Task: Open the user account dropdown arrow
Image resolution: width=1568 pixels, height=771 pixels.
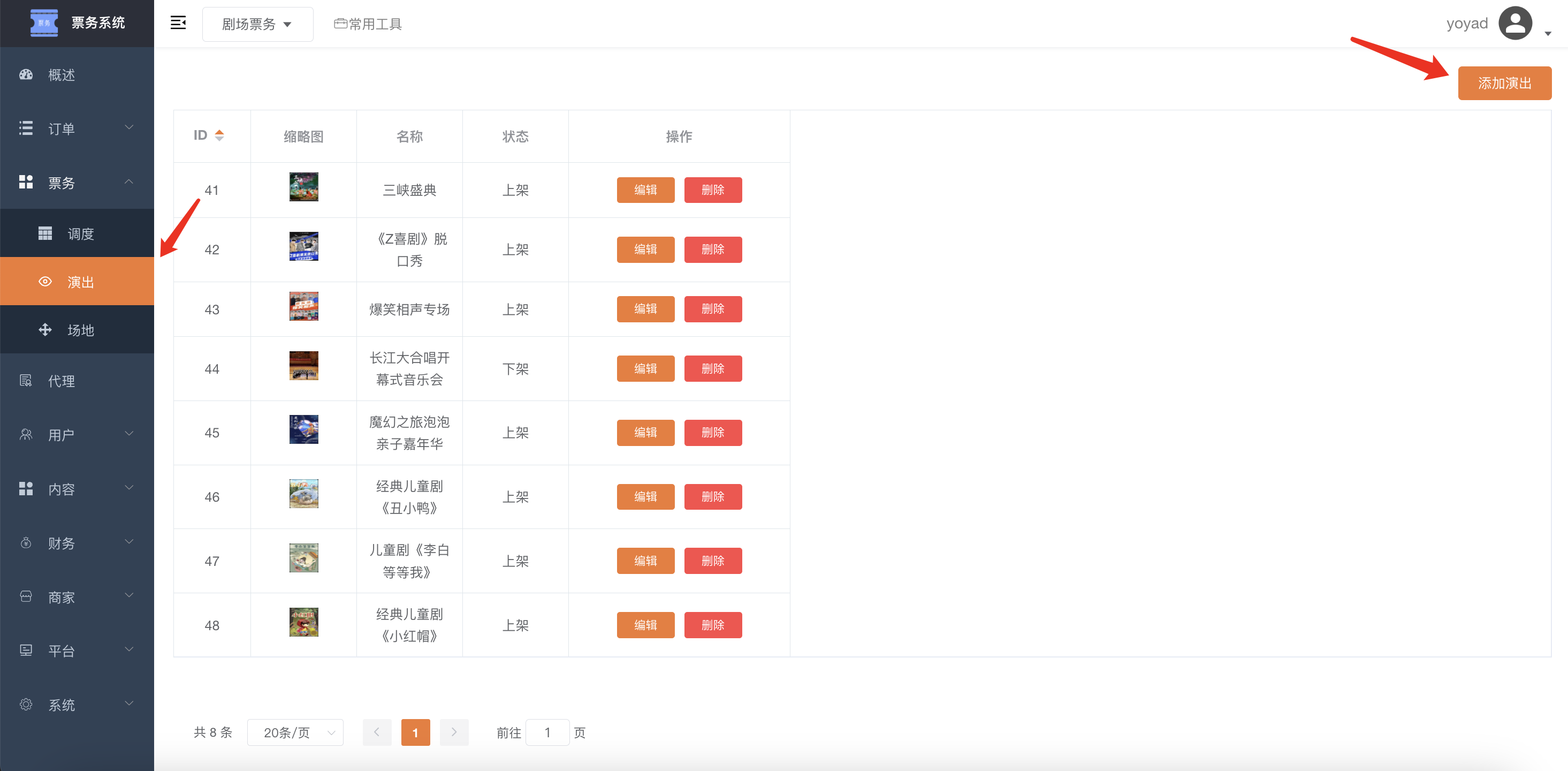Action: 1548,34
